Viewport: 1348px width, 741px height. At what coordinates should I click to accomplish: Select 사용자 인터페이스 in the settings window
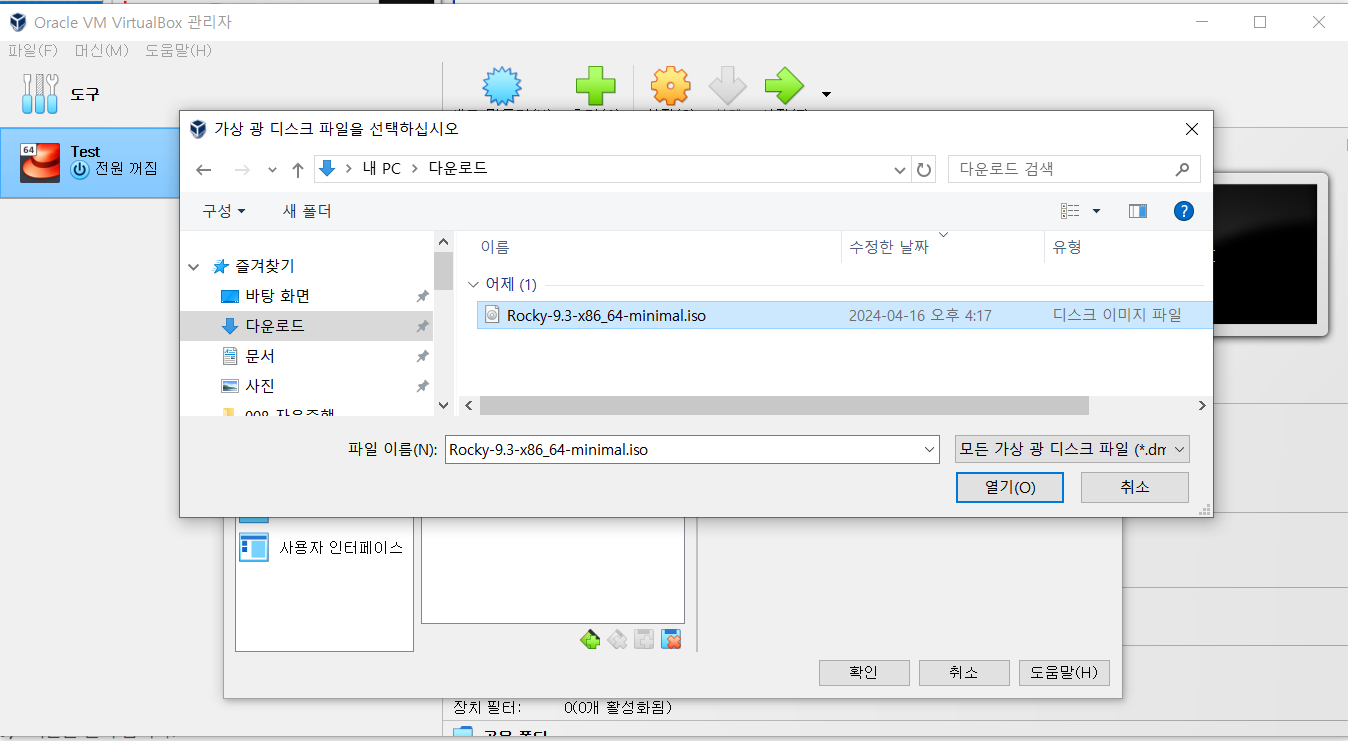click(321, 548)
